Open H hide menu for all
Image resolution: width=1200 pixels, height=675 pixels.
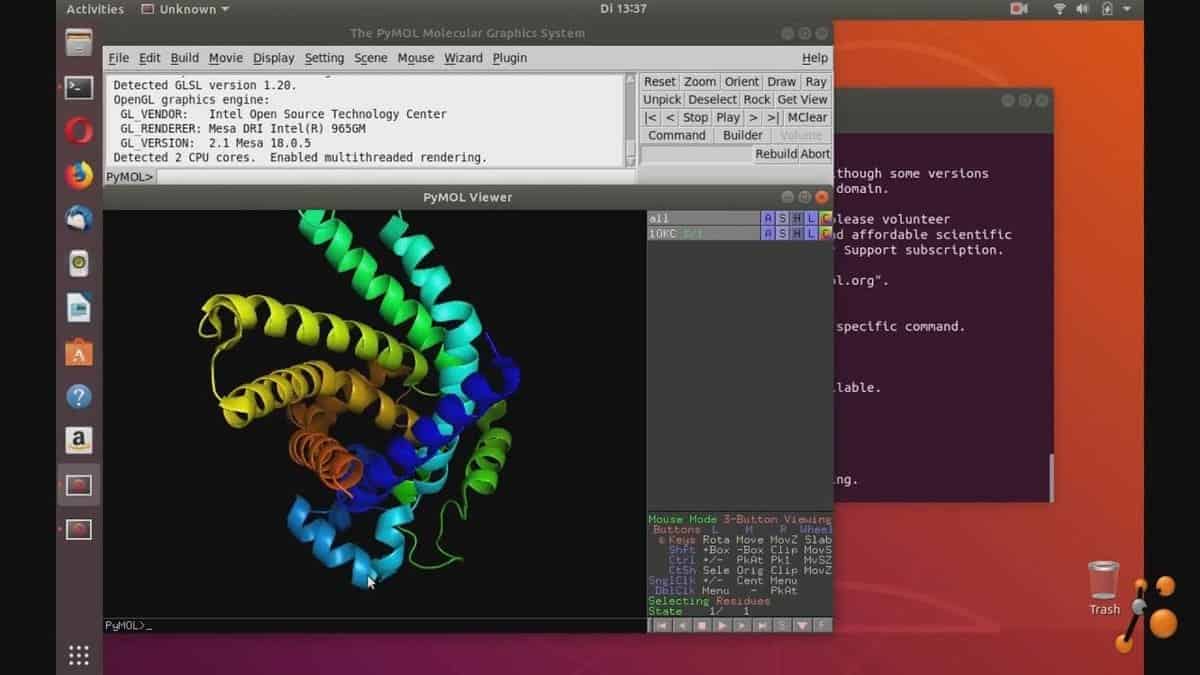coord(797,218)
